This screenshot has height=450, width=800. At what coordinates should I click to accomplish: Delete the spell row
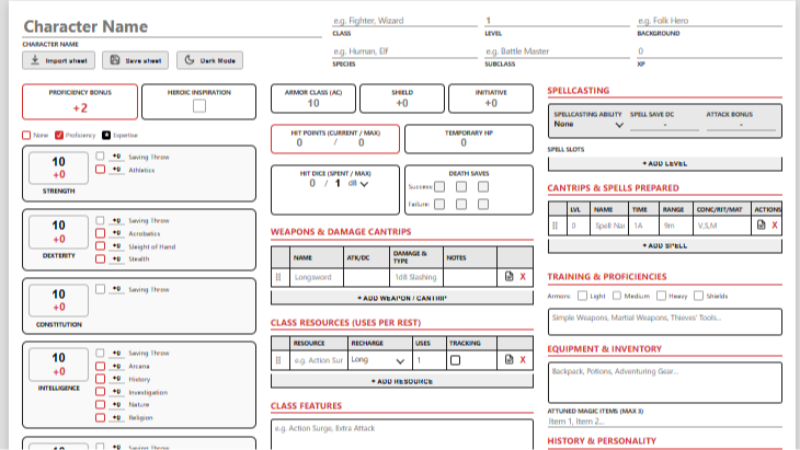774,225
